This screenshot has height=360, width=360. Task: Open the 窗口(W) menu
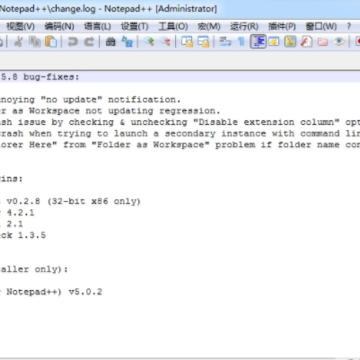[321, 26]
